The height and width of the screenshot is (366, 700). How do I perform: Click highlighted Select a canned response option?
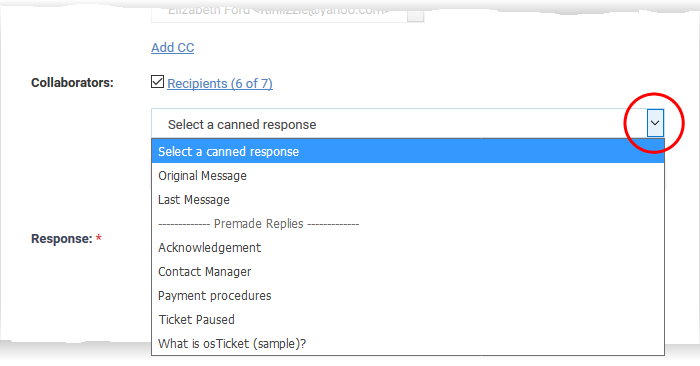click(408, 151)
